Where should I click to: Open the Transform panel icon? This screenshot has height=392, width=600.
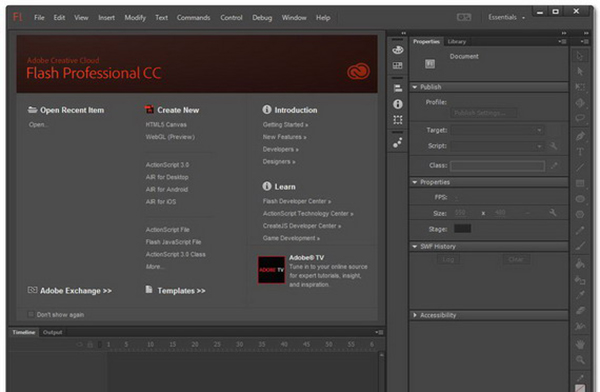pos(398,120)
